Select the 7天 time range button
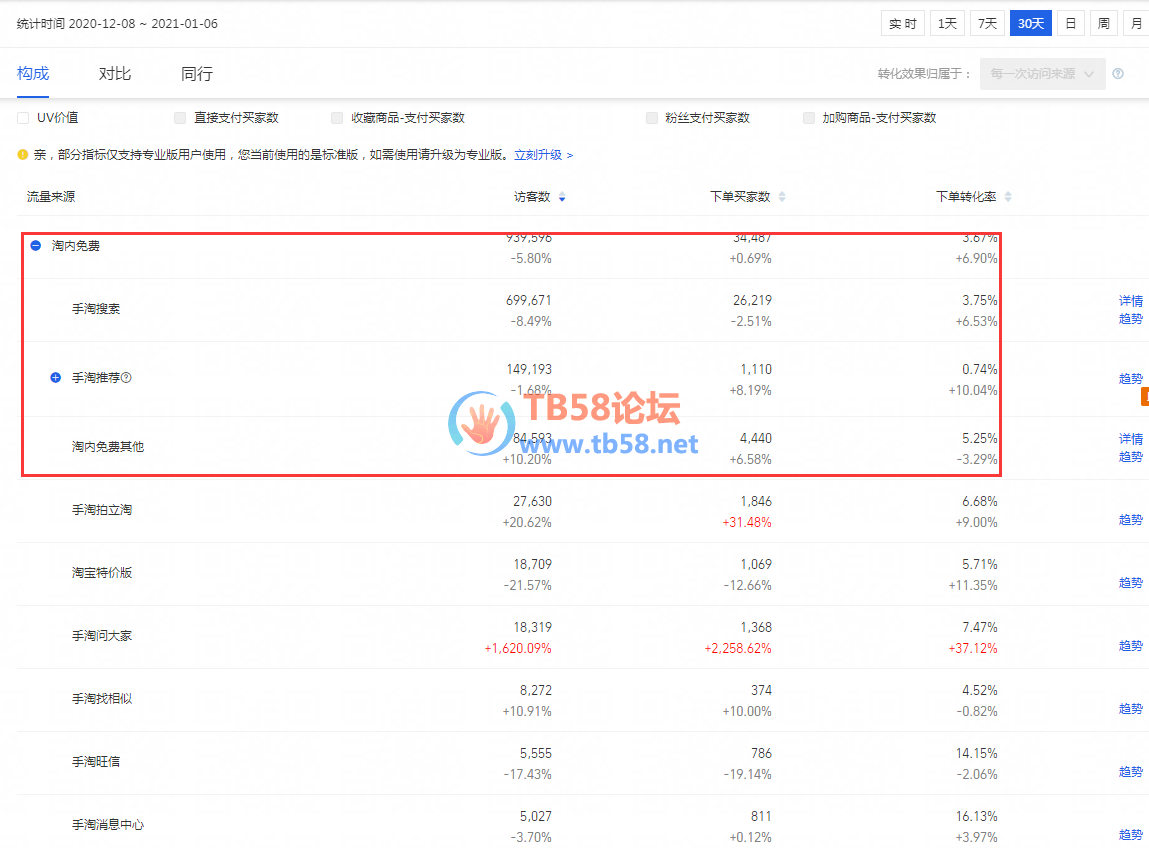 [987, 23]
